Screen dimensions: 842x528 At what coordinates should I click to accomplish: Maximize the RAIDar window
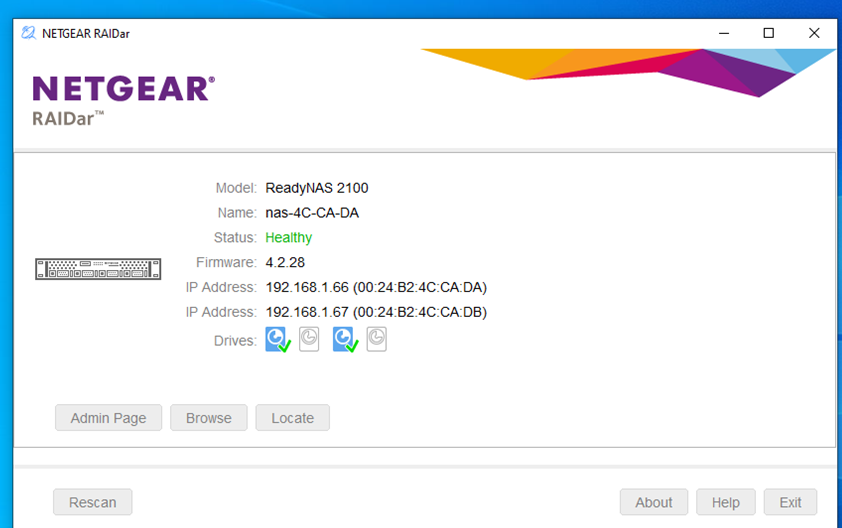(768, 33)
